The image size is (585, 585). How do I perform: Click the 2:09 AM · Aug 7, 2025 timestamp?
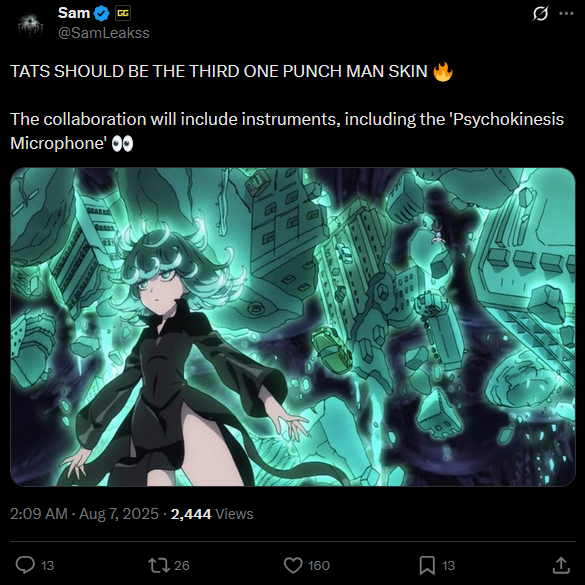[84, 514]
